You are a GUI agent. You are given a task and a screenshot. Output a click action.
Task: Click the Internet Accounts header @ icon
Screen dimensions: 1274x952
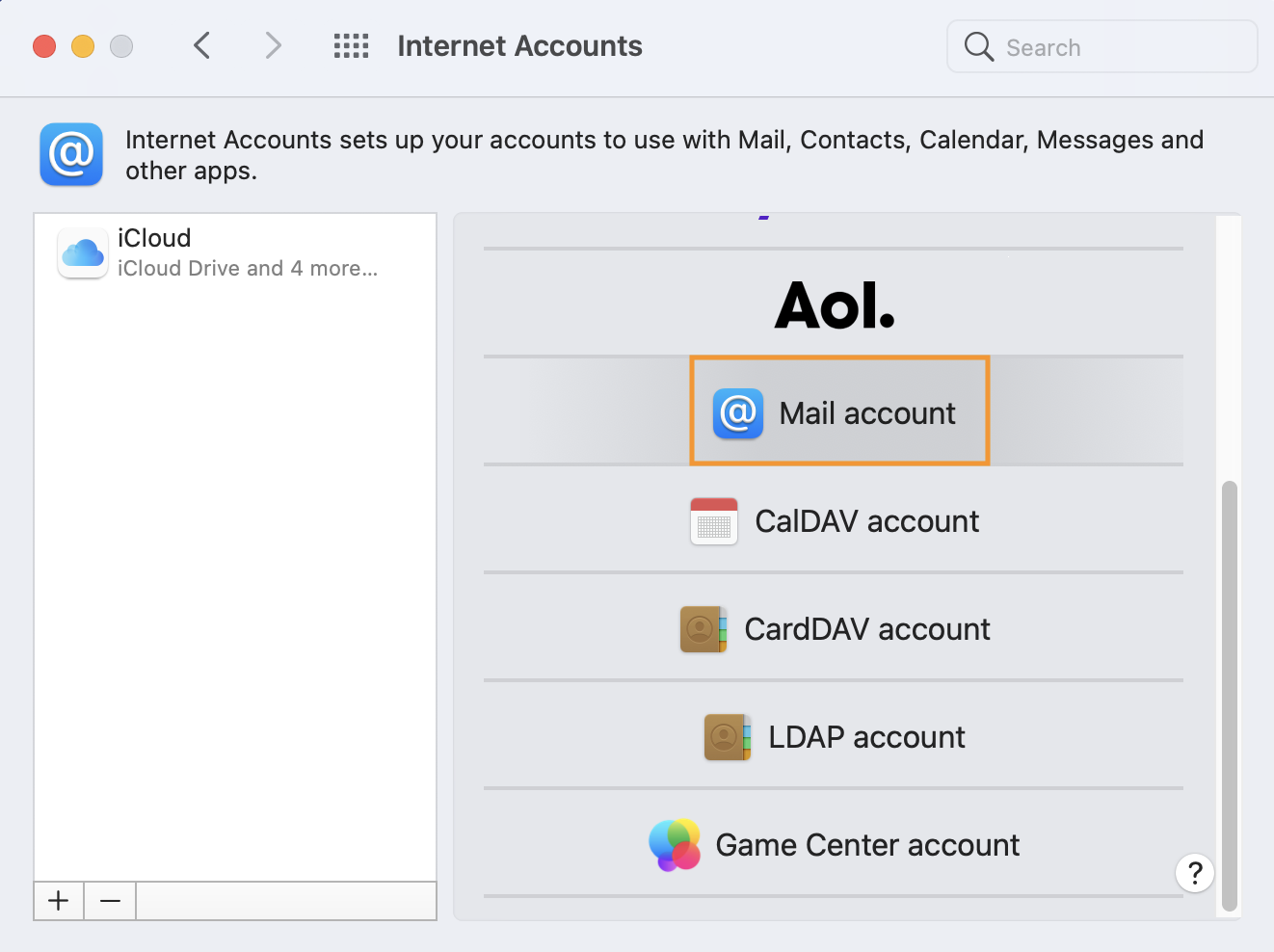click(x=71, y=154)
